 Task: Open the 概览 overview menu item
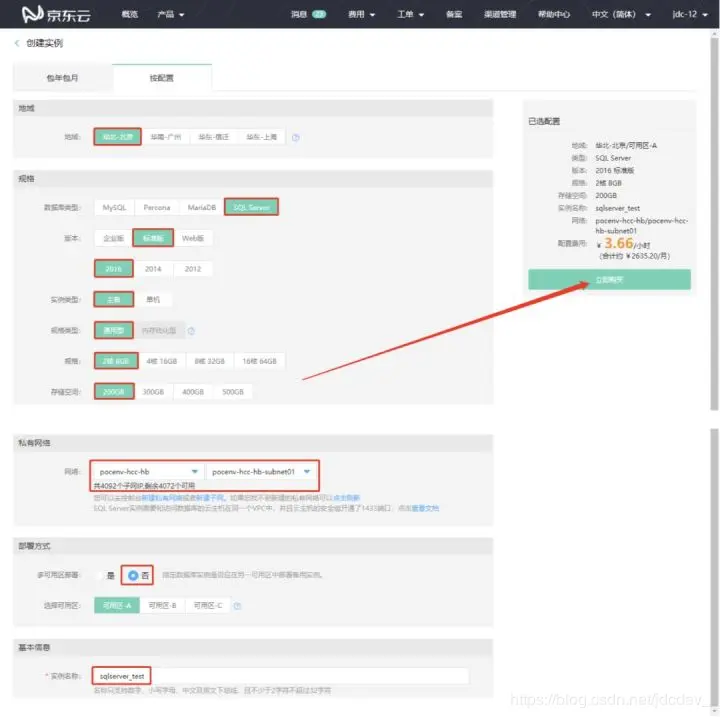[129, 14]
